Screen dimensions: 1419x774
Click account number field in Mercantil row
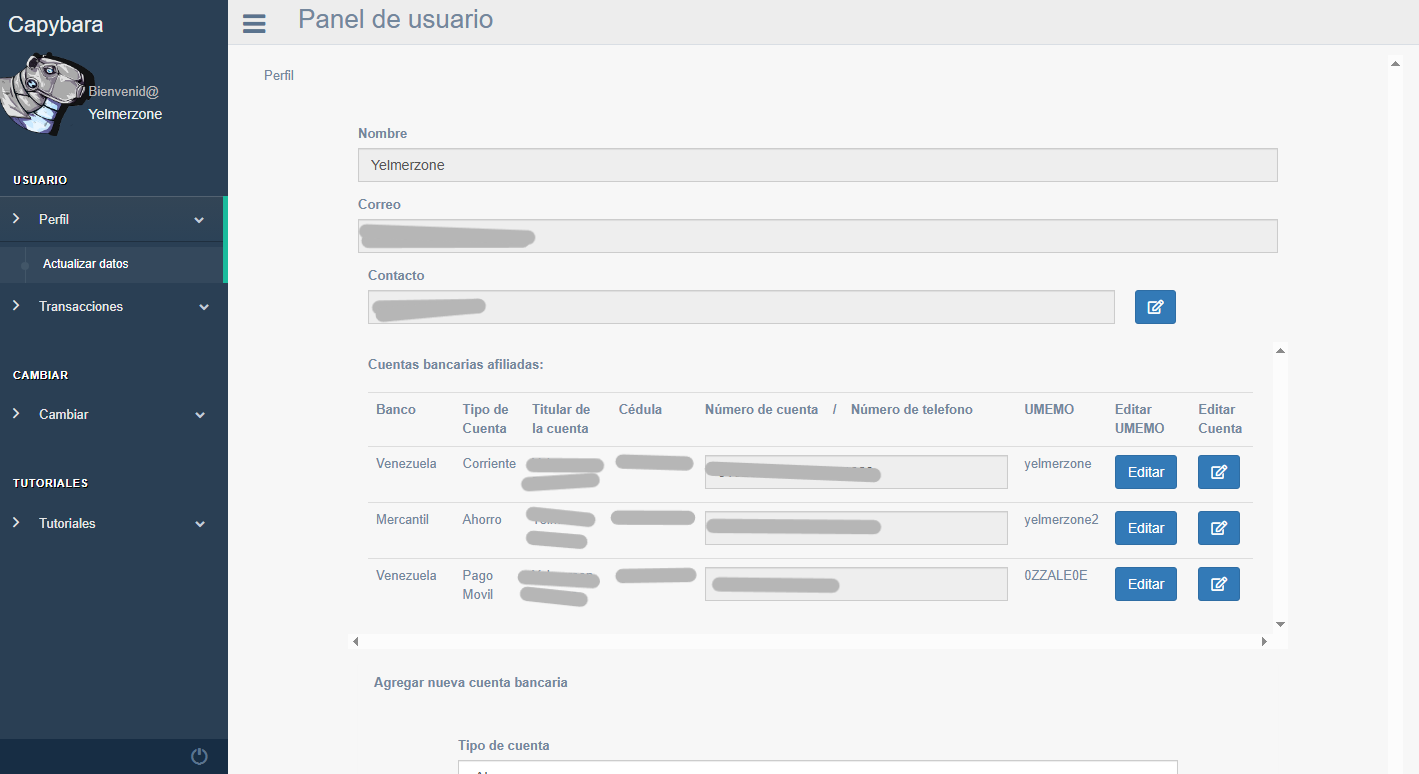click(x=856, y=528)
